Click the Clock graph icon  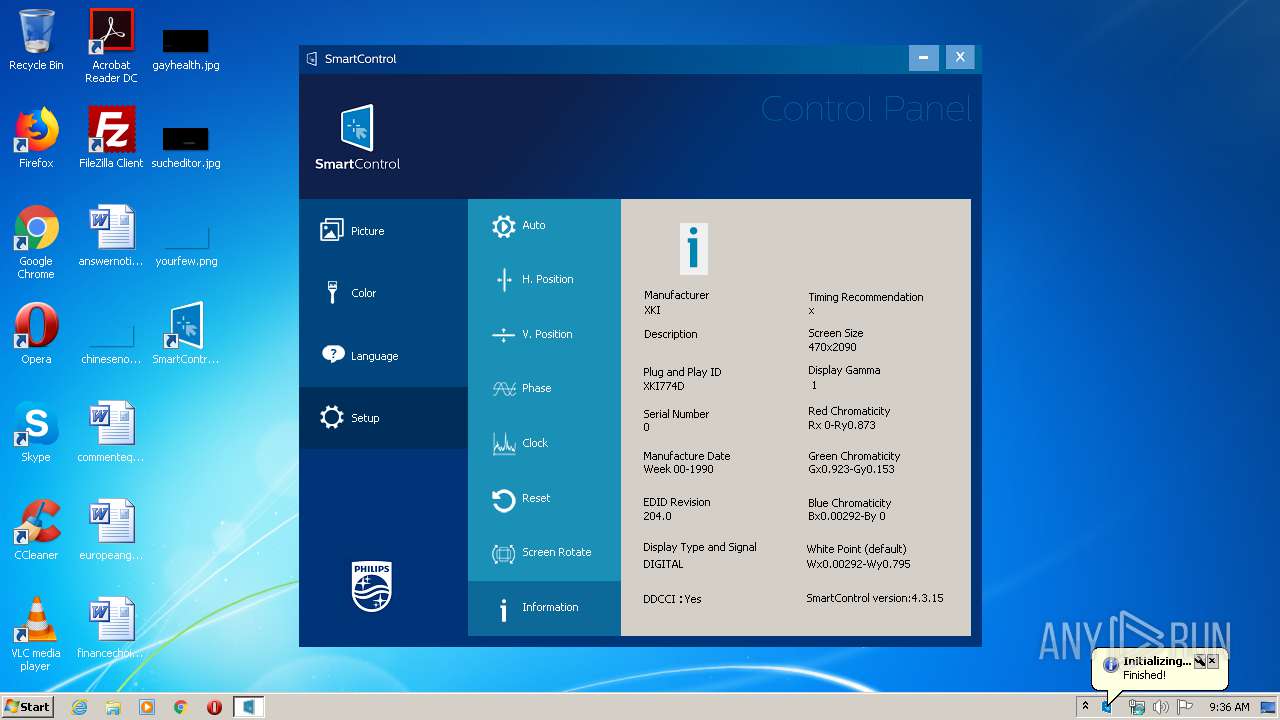point(504,444)
